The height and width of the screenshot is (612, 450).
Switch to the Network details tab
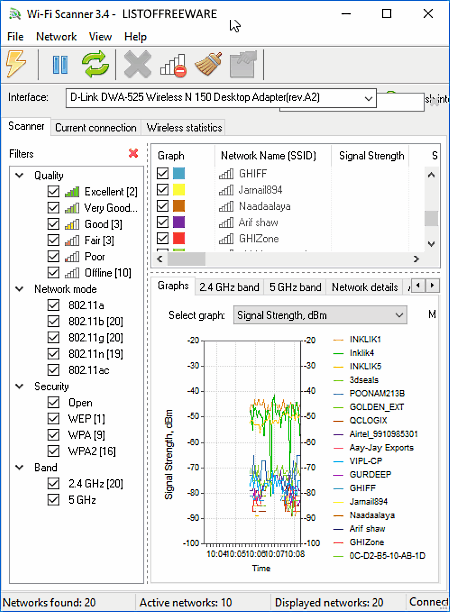click(x=365, y=287)
